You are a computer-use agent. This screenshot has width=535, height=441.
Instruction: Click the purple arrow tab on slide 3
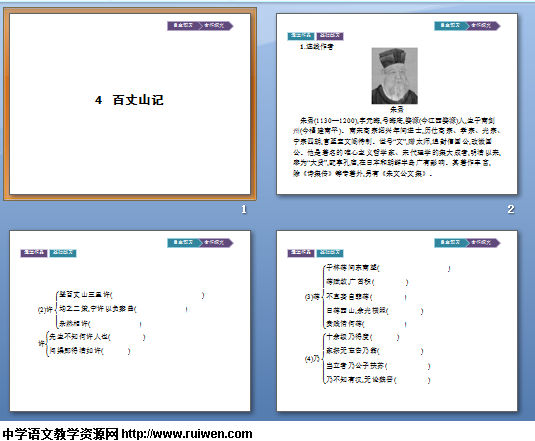tap(217, 242)
